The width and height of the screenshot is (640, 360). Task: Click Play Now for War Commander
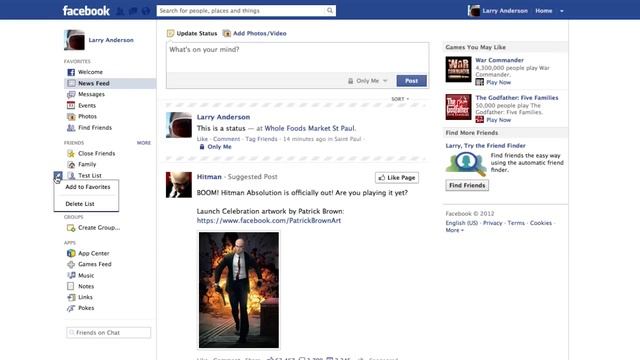498,82
